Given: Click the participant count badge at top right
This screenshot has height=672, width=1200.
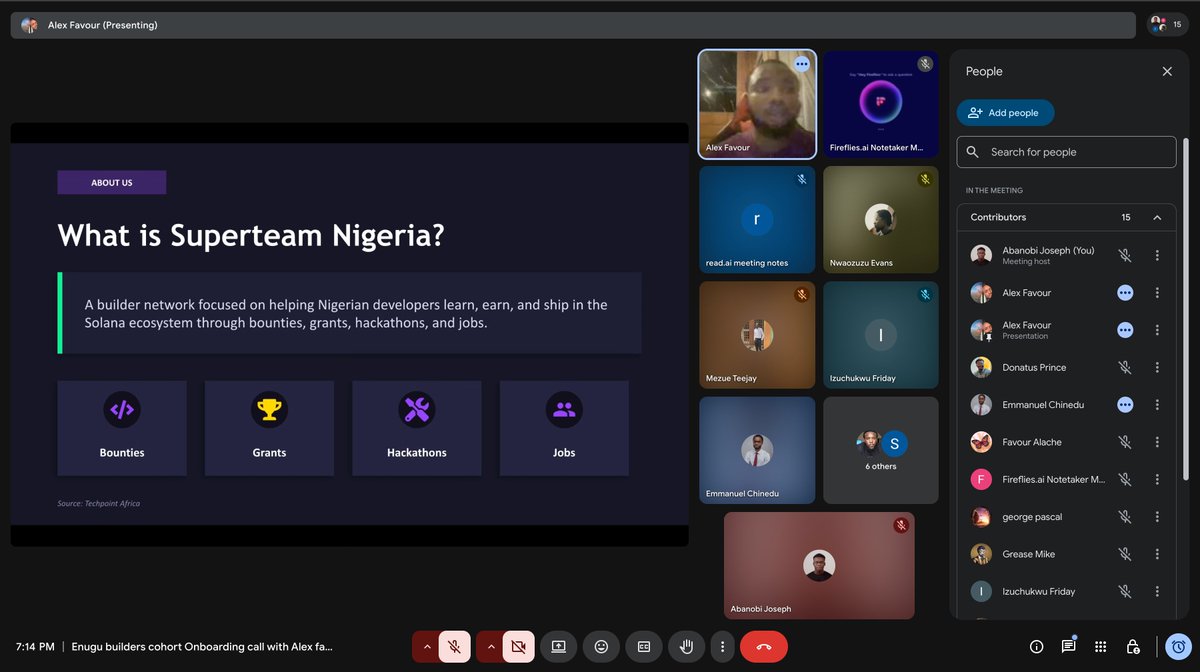Looking at the screenshot, I should 1169,25.
